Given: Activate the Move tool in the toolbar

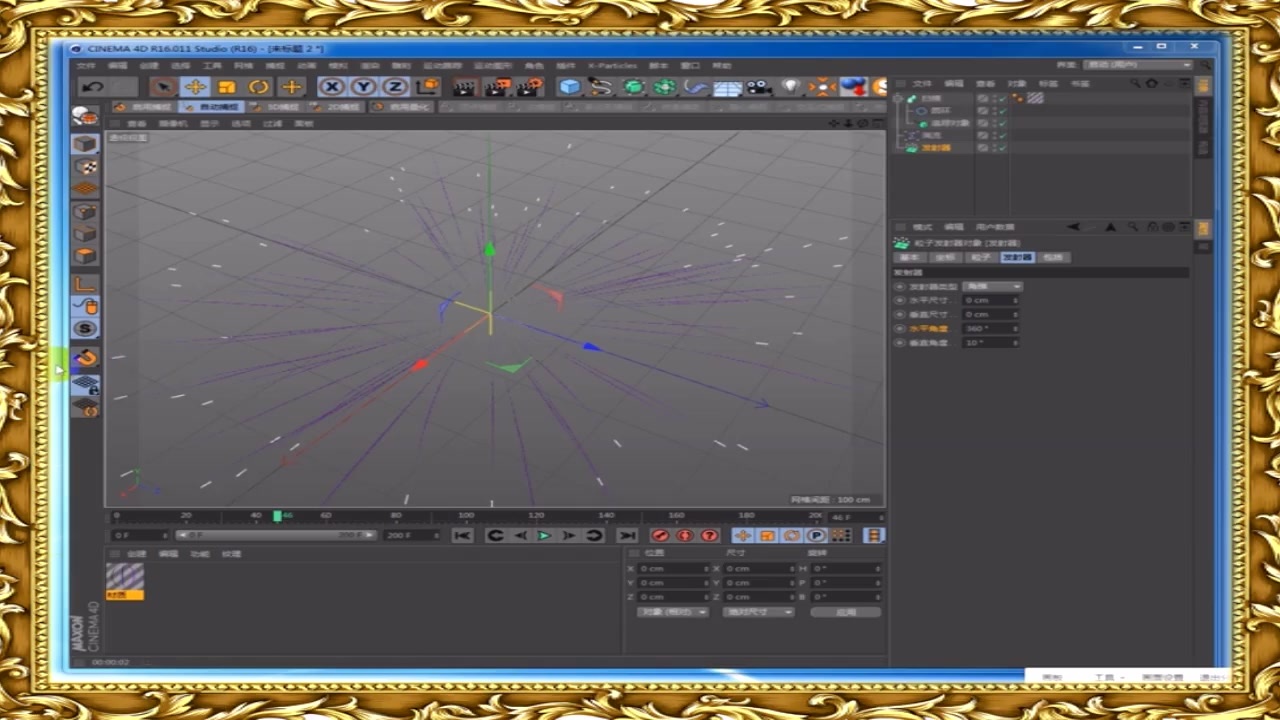Looking at the screenshot, I should point(195,87).
